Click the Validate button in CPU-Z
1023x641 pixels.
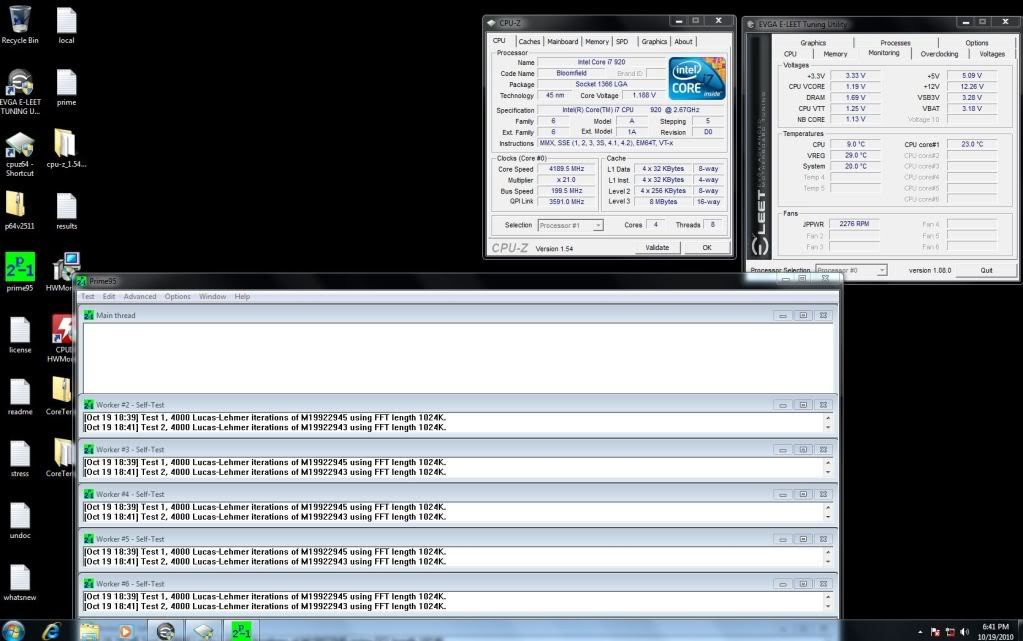[657, 248]
